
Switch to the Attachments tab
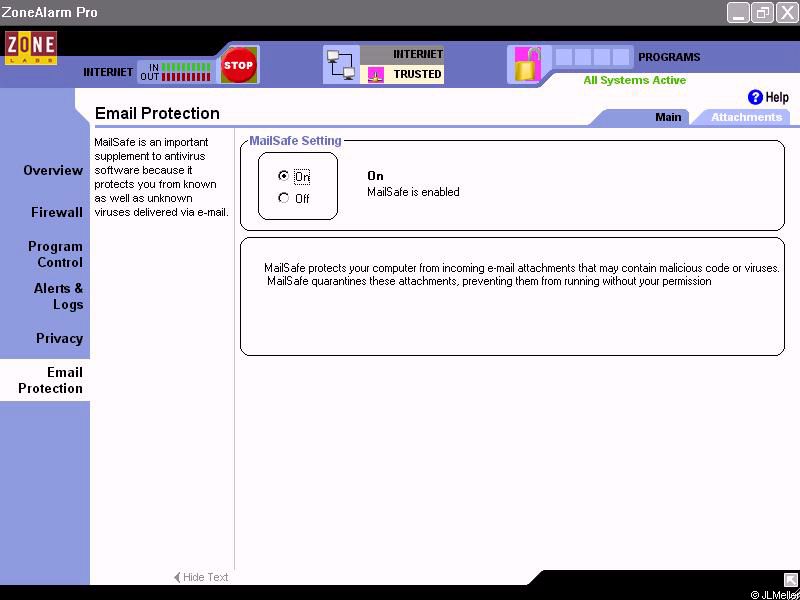coord(746,117)
